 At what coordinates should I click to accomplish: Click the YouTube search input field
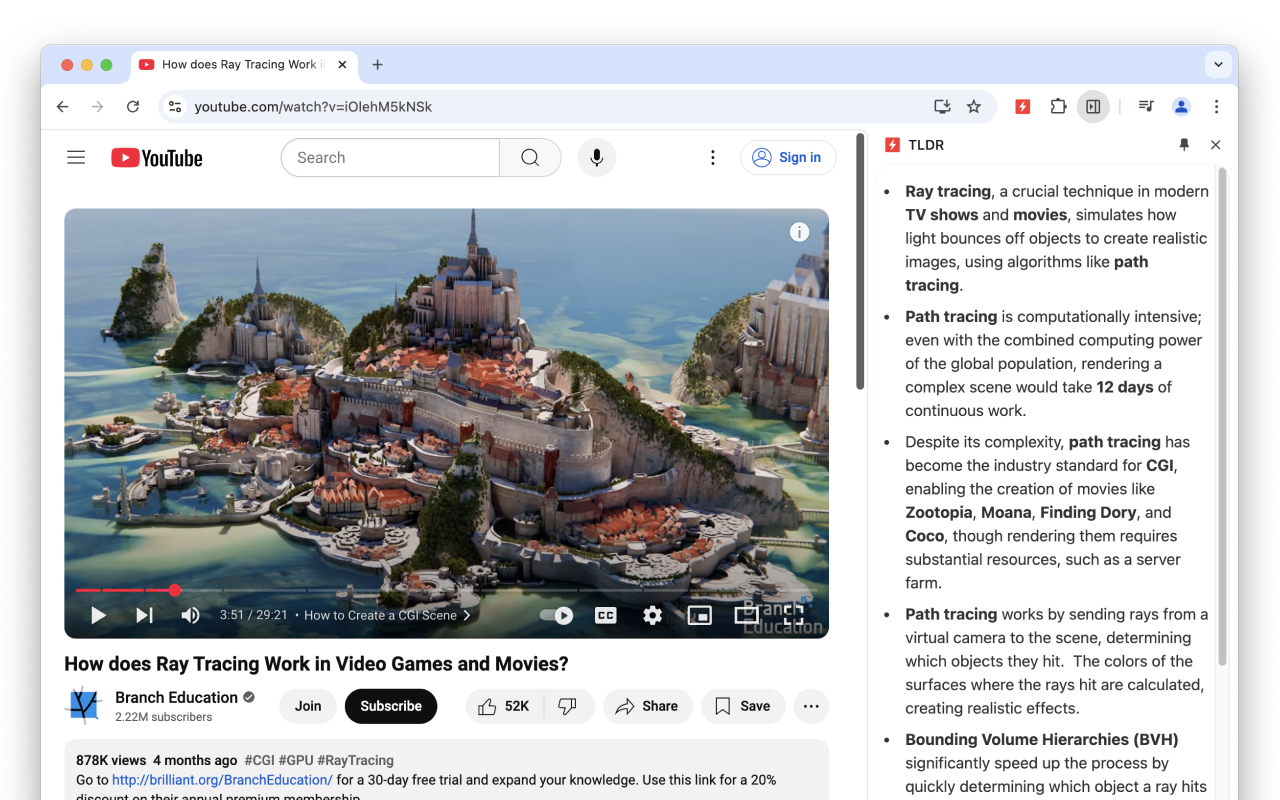click(x=390, y=157)
